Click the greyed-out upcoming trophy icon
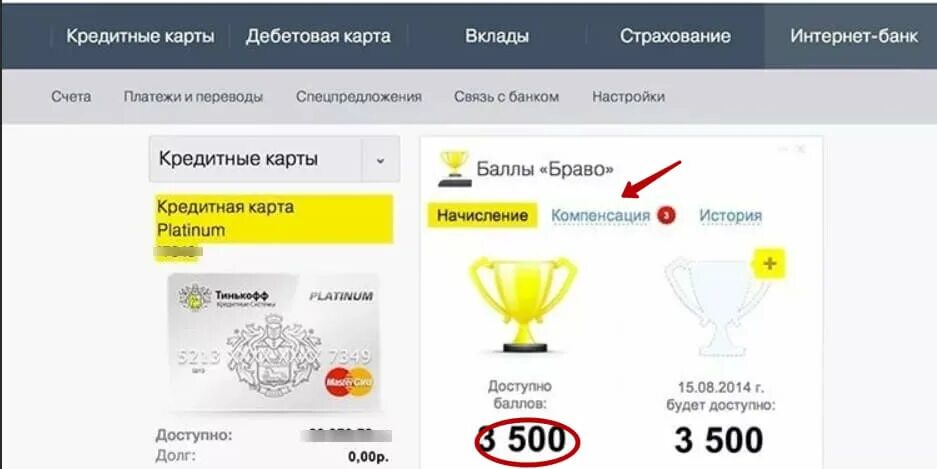 pos(715,308)
